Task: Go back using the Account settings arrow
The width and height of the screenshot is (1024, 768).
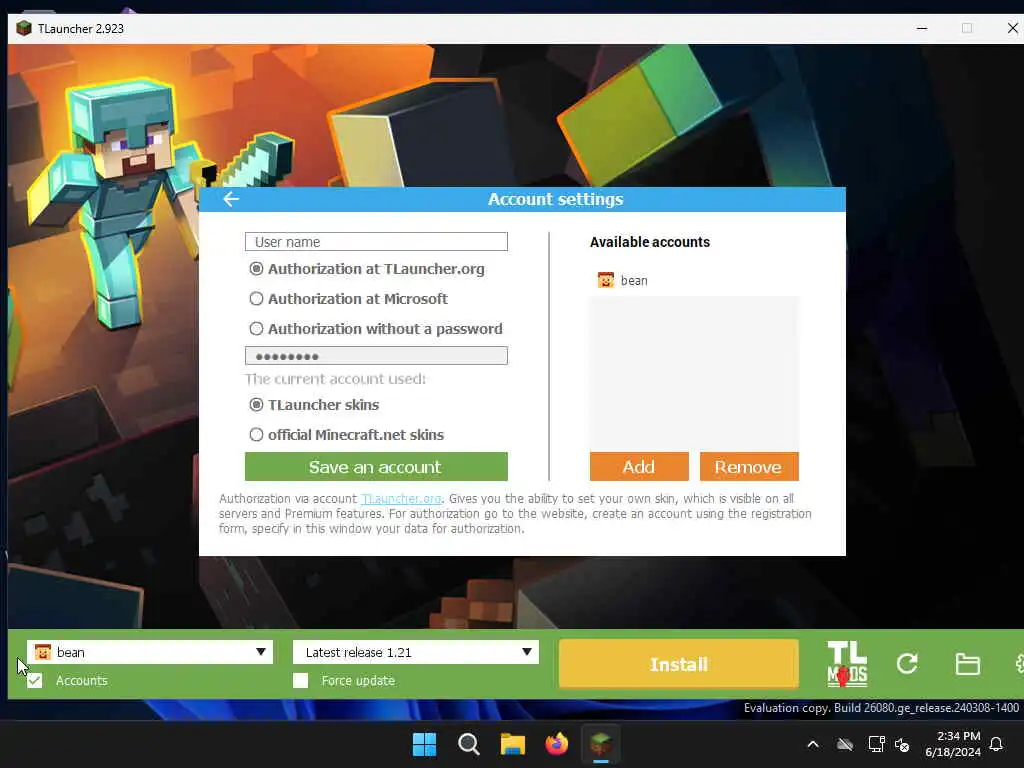Action: [231, 199]
